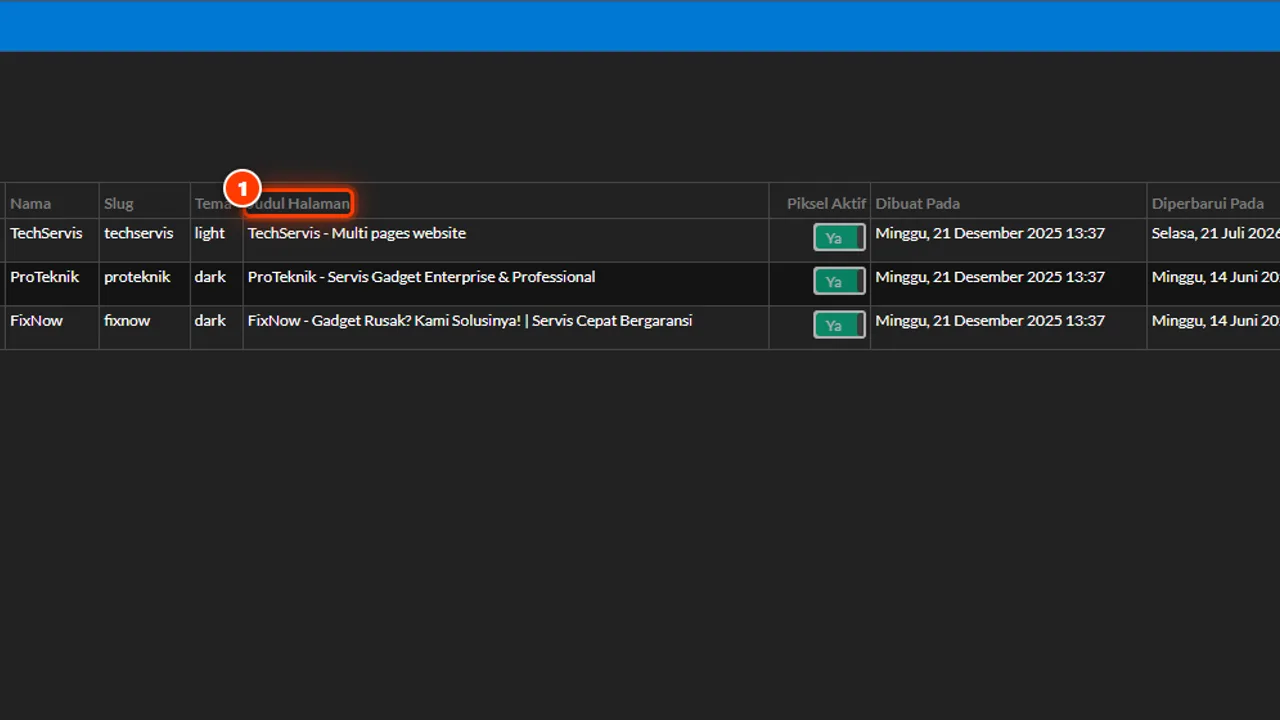Image resolution: width=1280 pixels, height=720 pixels.
Task: Click the orange step 1 marker badge
Action: [242, 188]
